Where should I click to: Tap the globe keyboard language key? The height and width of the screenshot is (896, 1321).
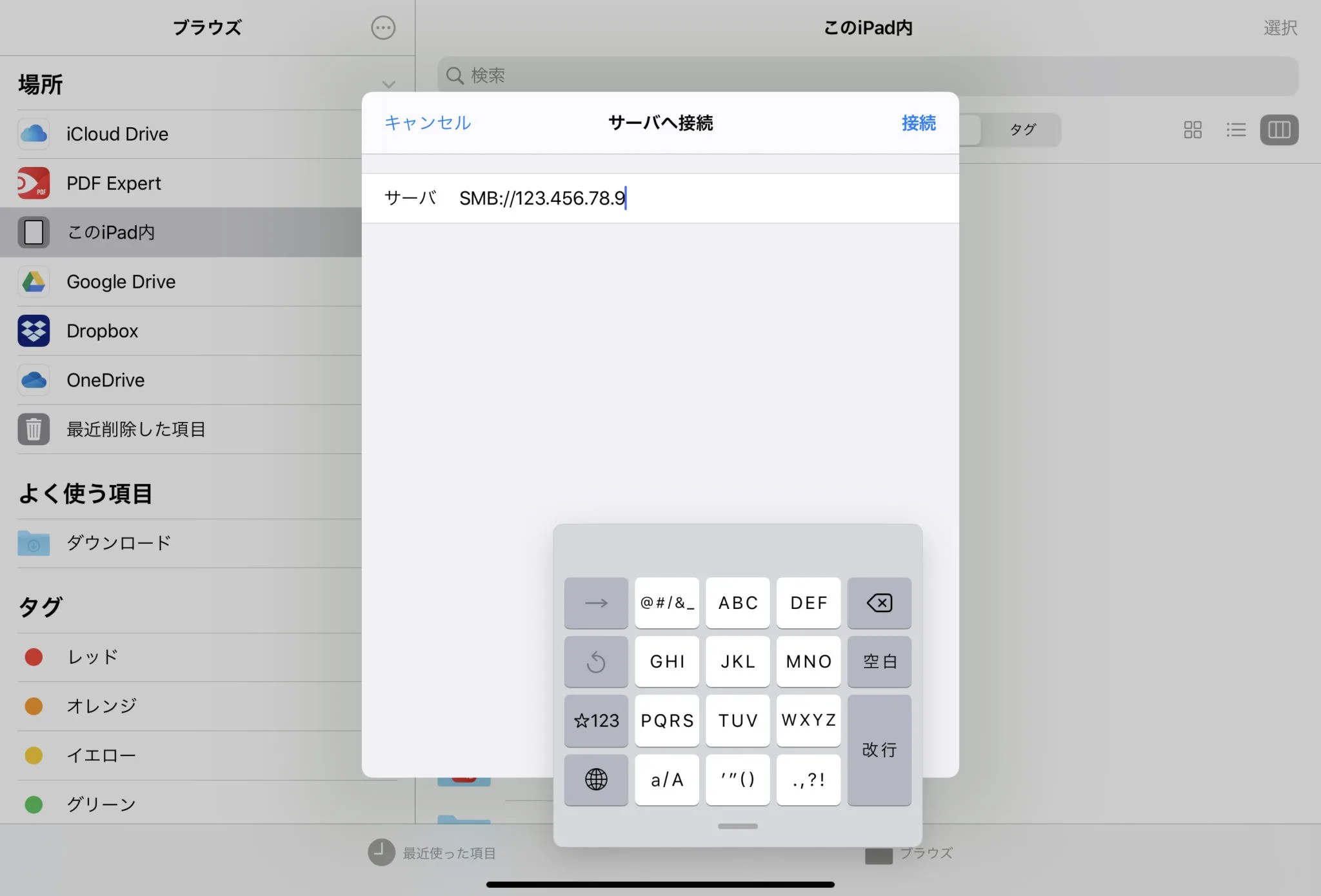point(595,779)
